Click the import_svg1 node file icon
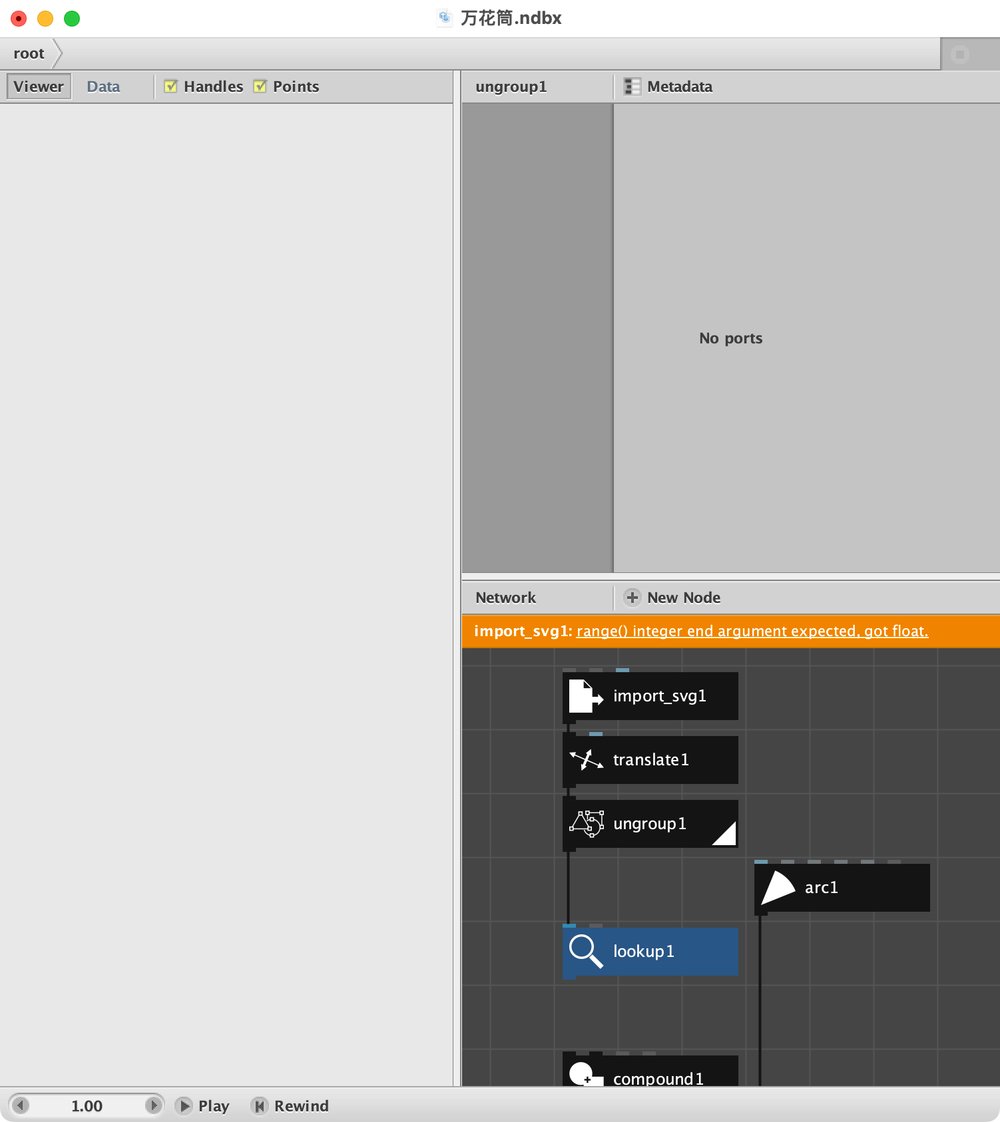This screenshot has height=1122, width=1000. pyautogui.click(x=585, y=696)
